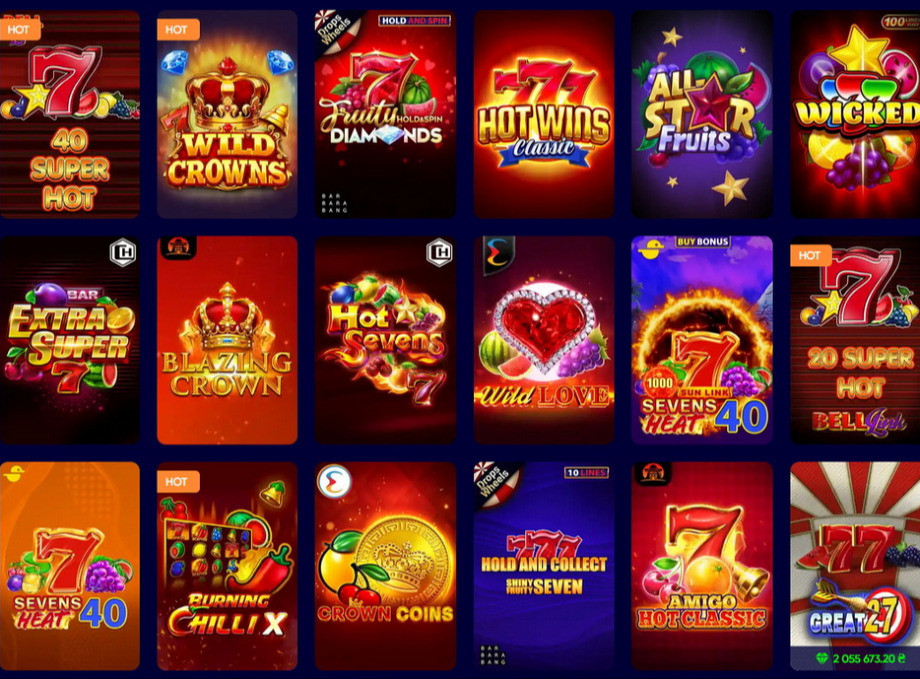Launch Amigo Hot Classic slot

pos(702,566)
